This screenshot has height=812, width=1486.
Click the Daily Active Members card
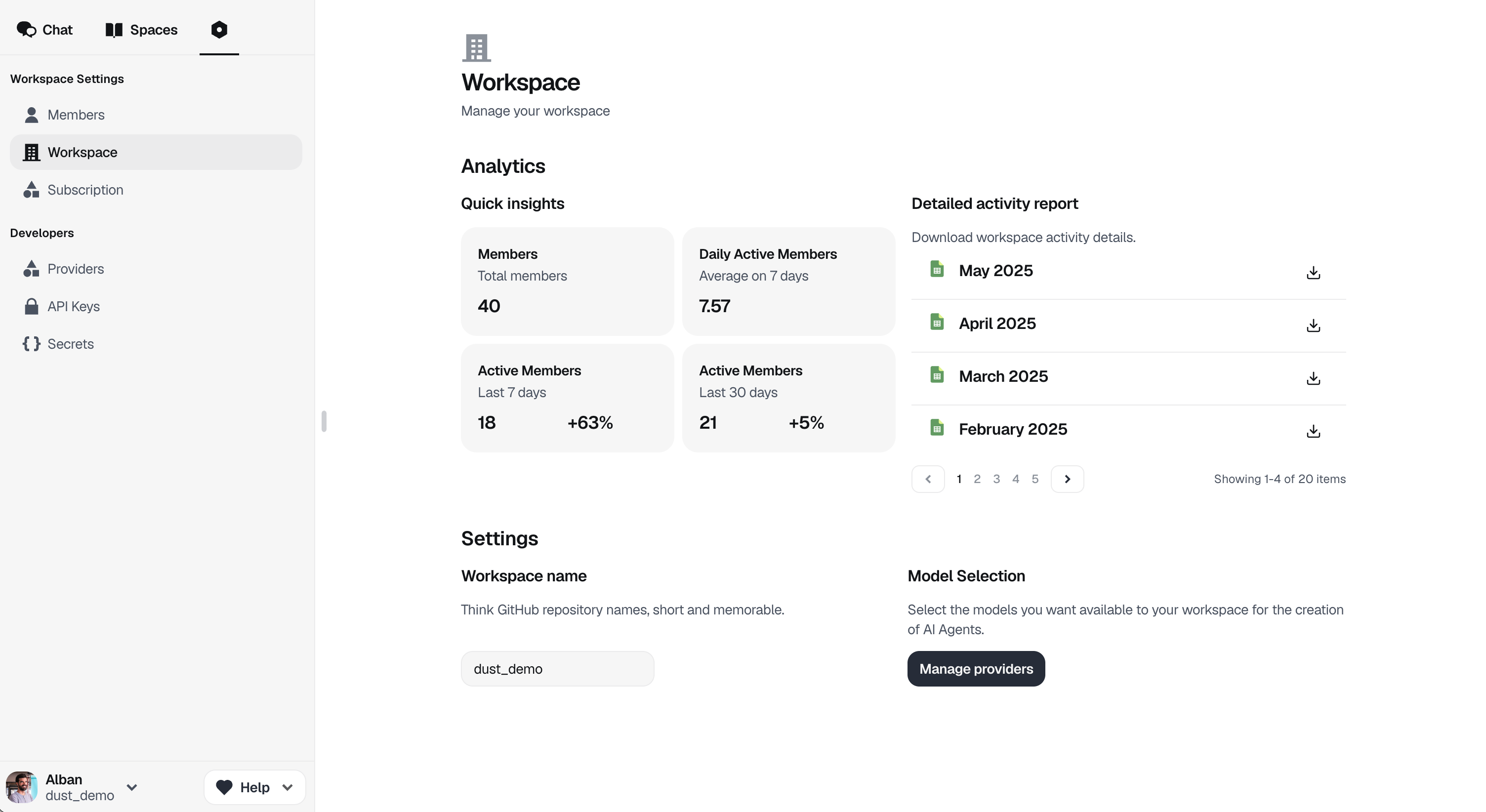[x=788, y=282]
